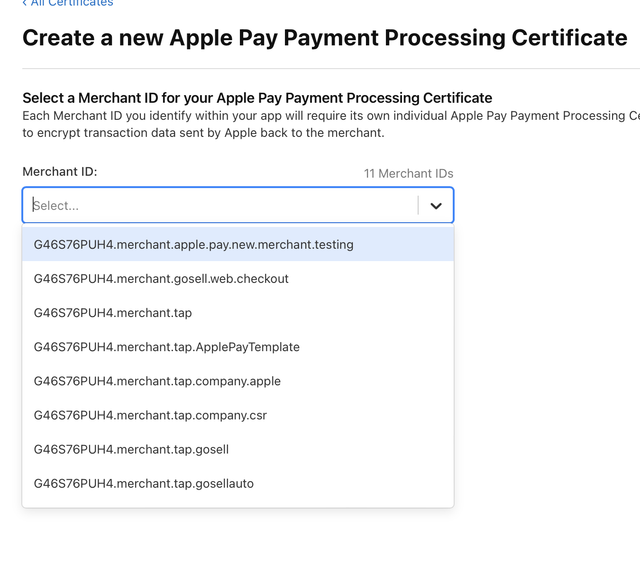Screen dimensions: 640x562
Task: Select G46S76PUH4.merchant.tap option
Action: pyautogui.click(x=238, y=313)
